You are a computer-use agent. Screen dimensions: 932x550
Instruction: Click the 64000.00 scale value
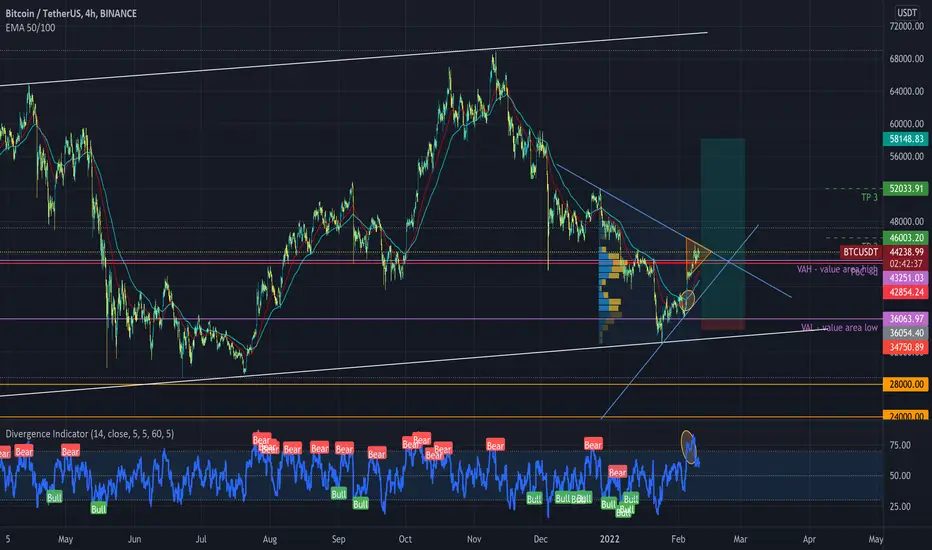[906, 91]
